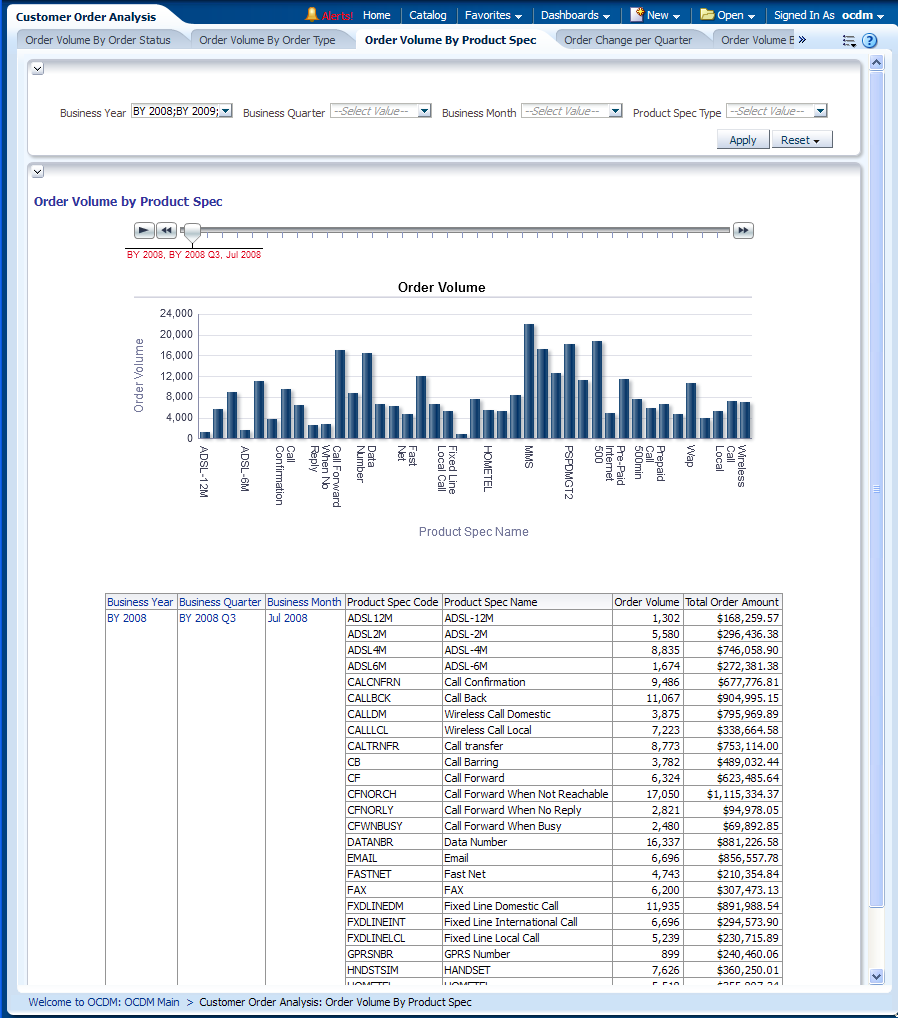Screen dimensions: 898x1018
Task: Expand the Product Spec Type dropdown
Action: (820, 112)
